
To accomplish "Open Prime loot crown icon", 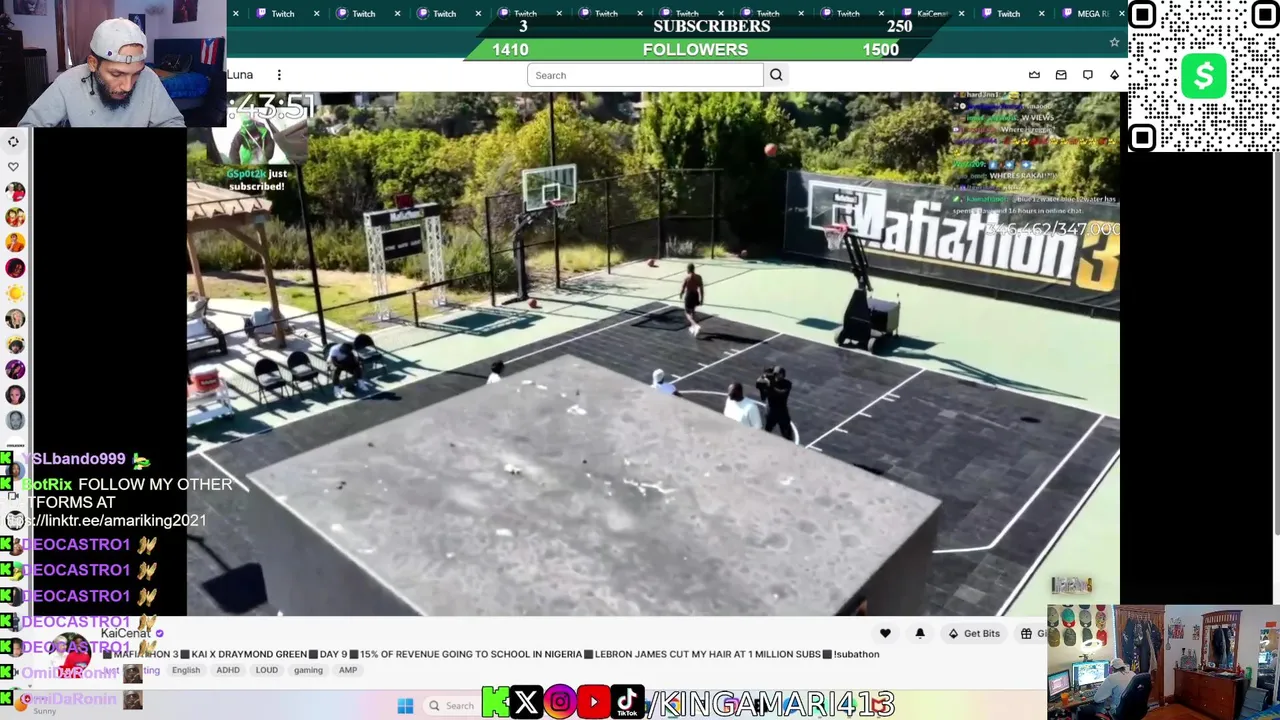I will pos(1034,75).
